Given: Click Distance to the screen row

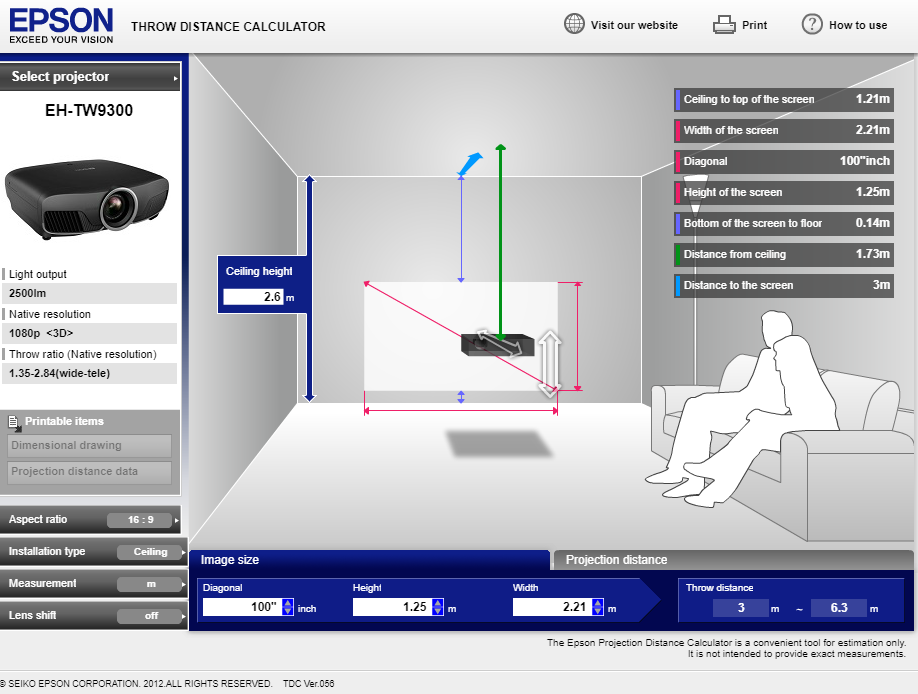Looking at the screenshot, I should point(784,286).
